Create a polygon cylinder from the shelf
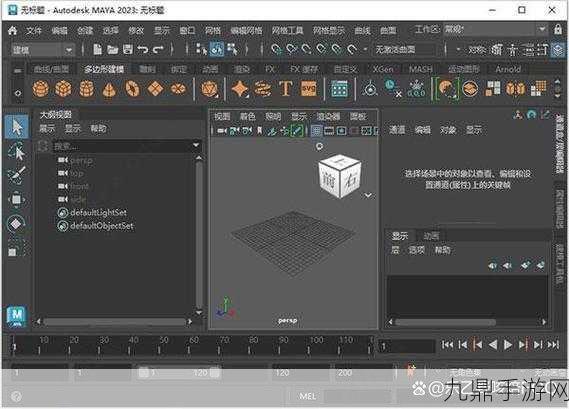 87,89
